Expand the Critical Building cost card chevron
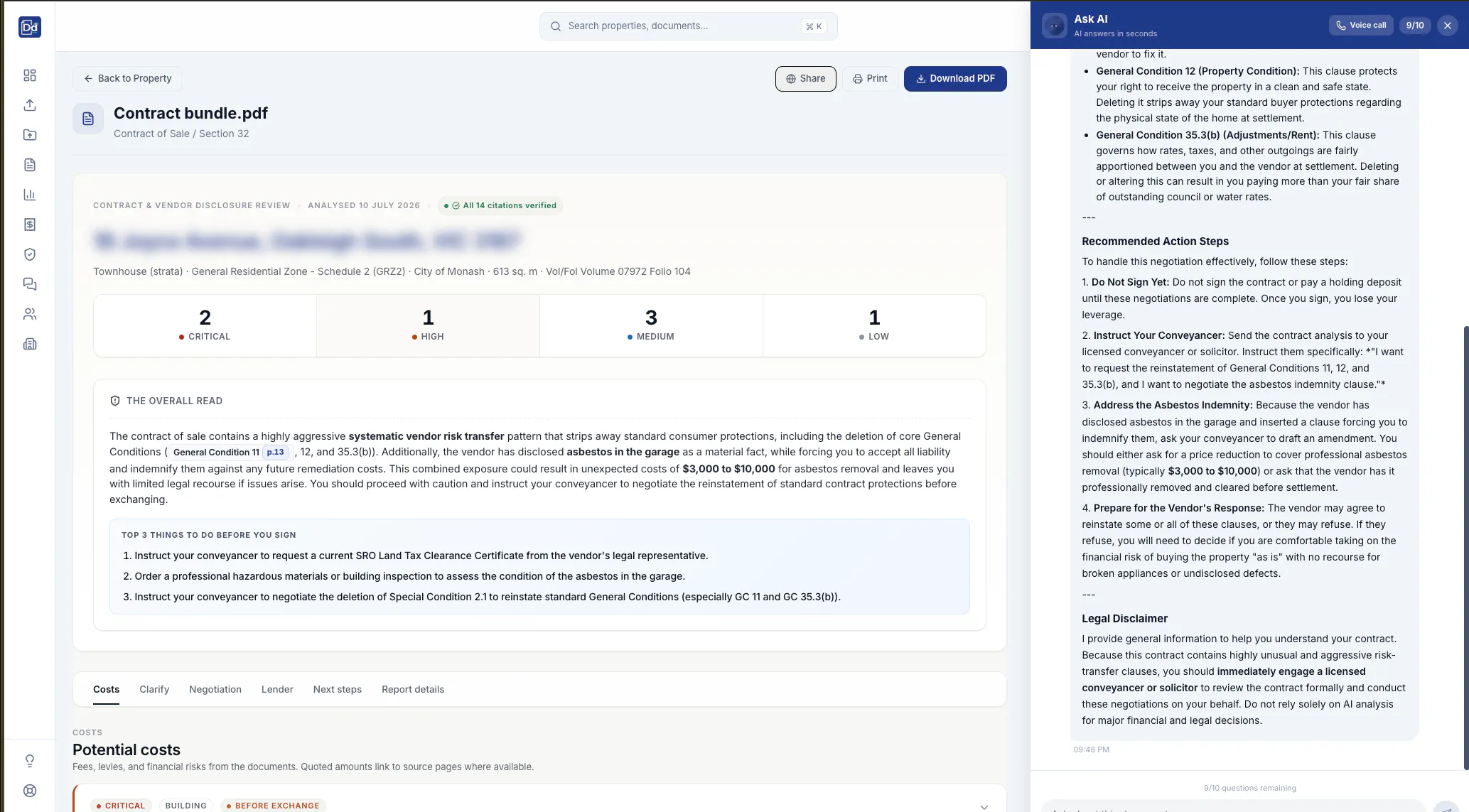This screenshot has width=1469, height=812. click(x=984, y=807)
